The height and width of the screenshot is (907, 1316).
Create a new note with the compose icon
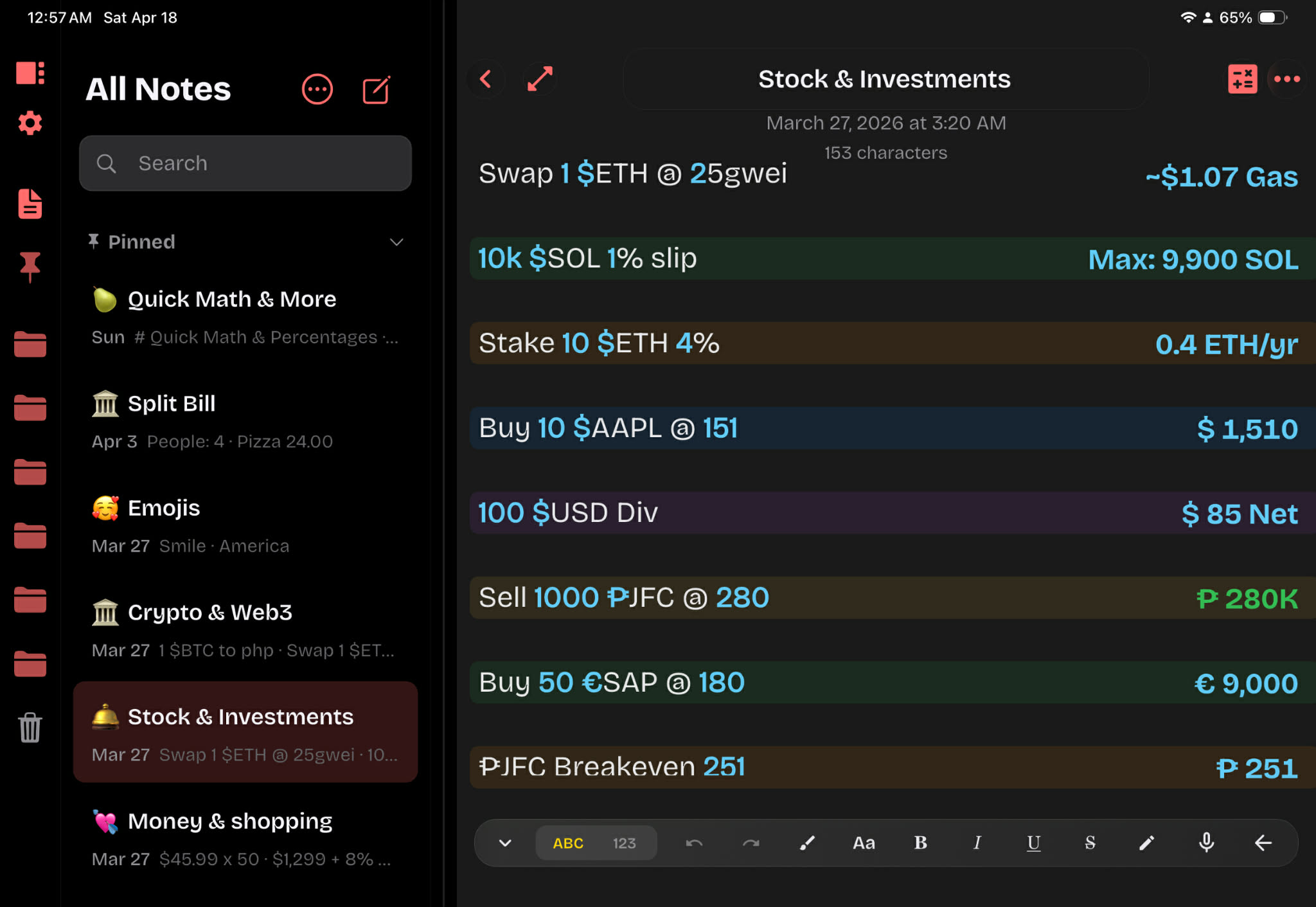[x=376, y=89]
